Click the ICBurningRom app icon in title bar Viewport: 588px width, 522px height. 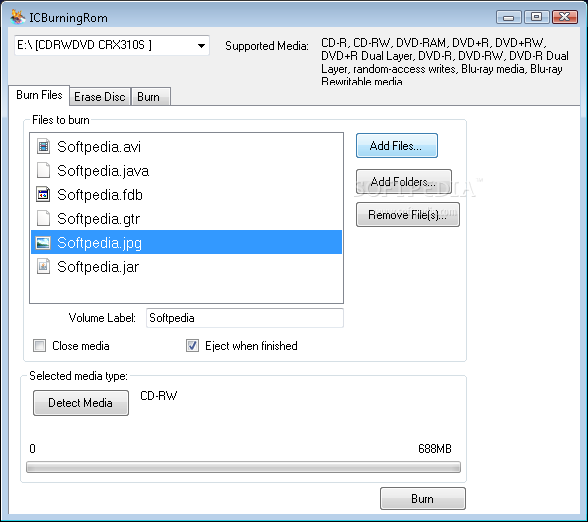pos(18,17)
